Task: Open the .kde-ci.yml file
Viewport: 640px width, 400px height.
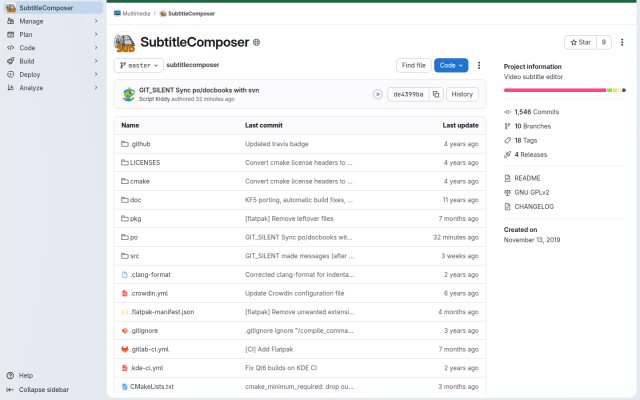Action: tap(147, 368)
